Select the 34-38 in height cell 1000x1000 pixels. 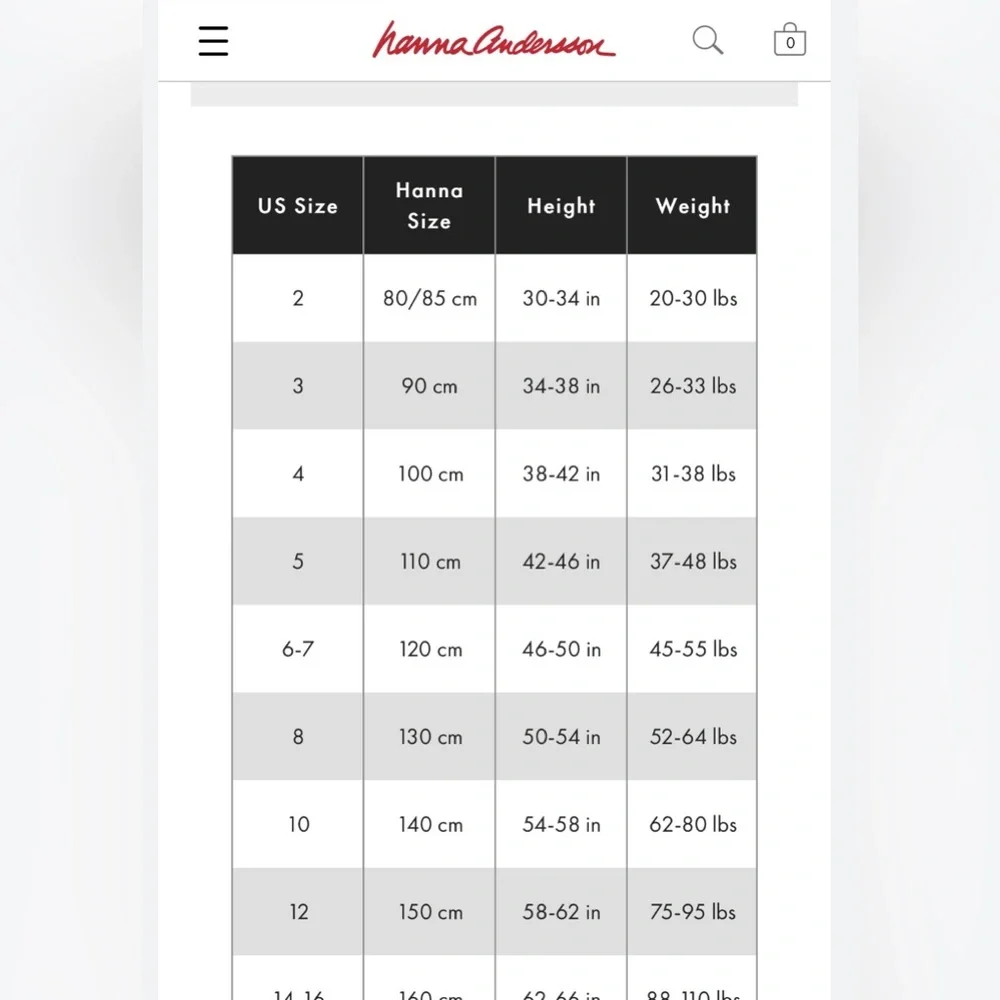pos(561,386)
